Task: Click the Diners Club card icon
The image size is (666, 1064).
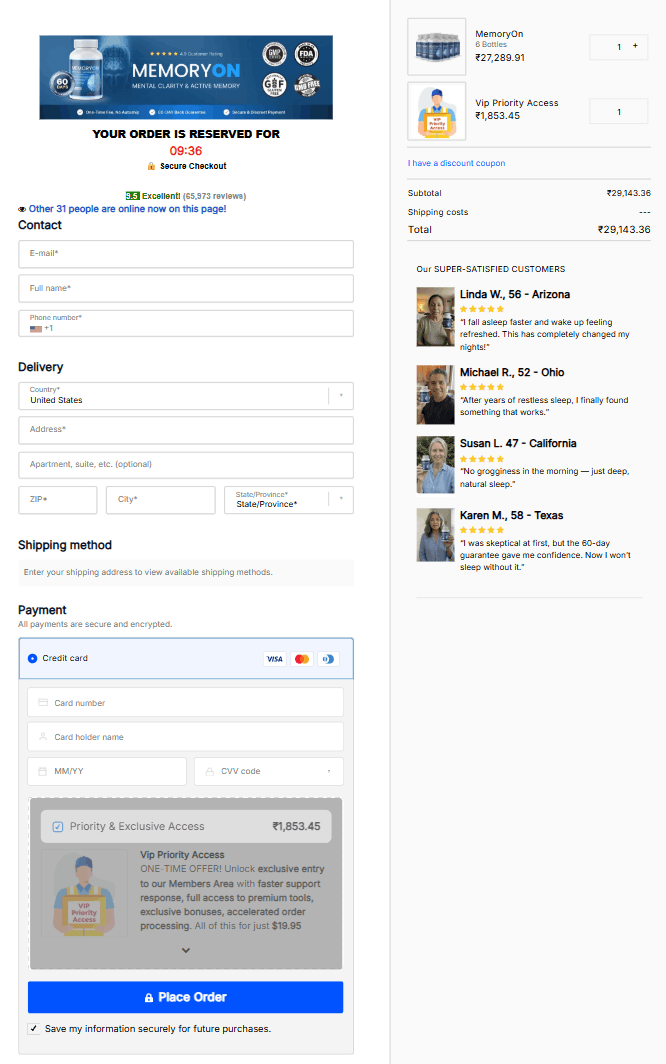Action: pyautogui.click(x=328, y=659)
